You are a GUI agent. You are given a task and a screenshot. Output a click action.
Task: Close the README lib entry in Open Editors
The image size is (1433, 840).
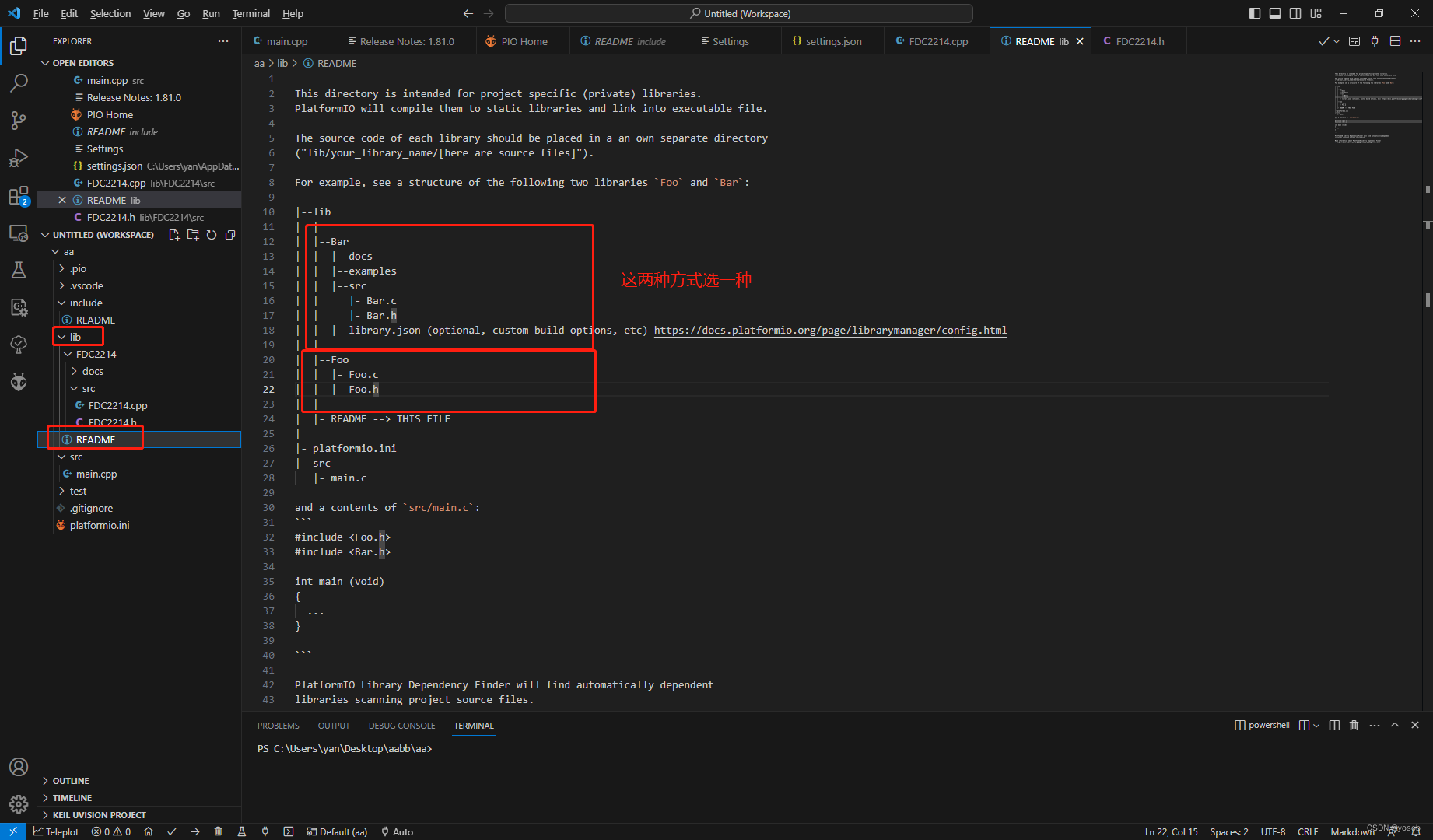(x=62, y=200)
